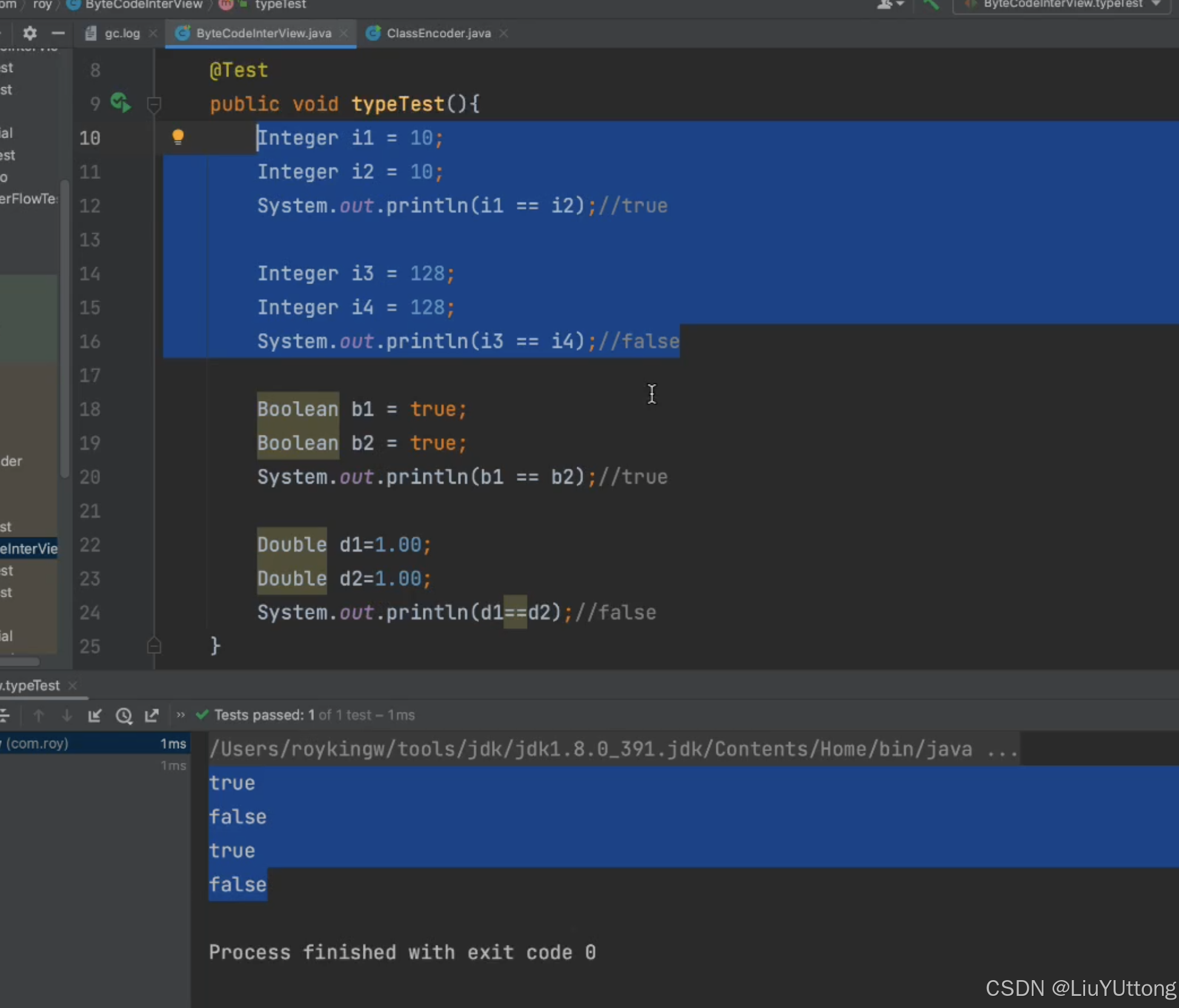Open the run configuration dropdown
Viewport: 1179px width, 1008px height.
click(x=1061, y=5)
